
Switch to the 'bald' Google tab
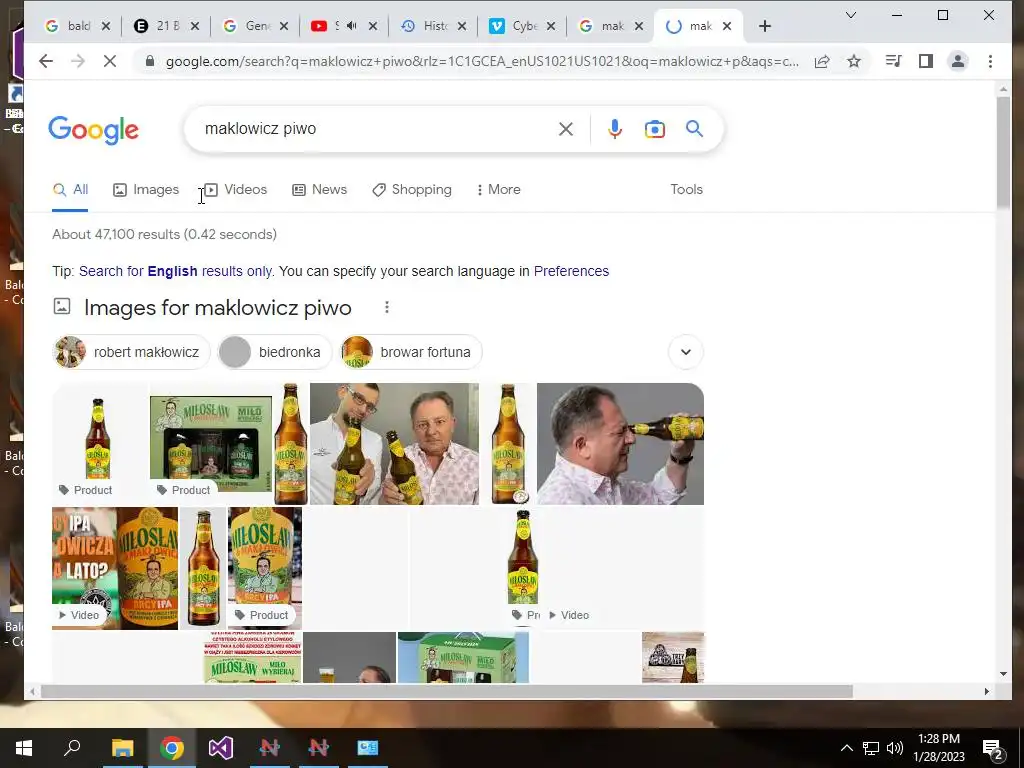point(77,26)
